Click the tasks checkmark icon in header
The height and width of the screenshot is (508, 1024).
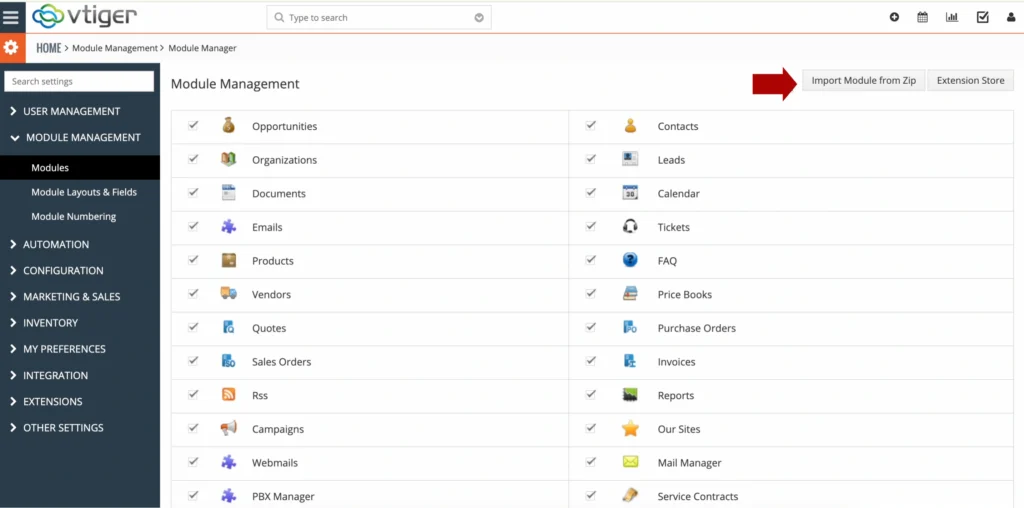pos(982,17)
